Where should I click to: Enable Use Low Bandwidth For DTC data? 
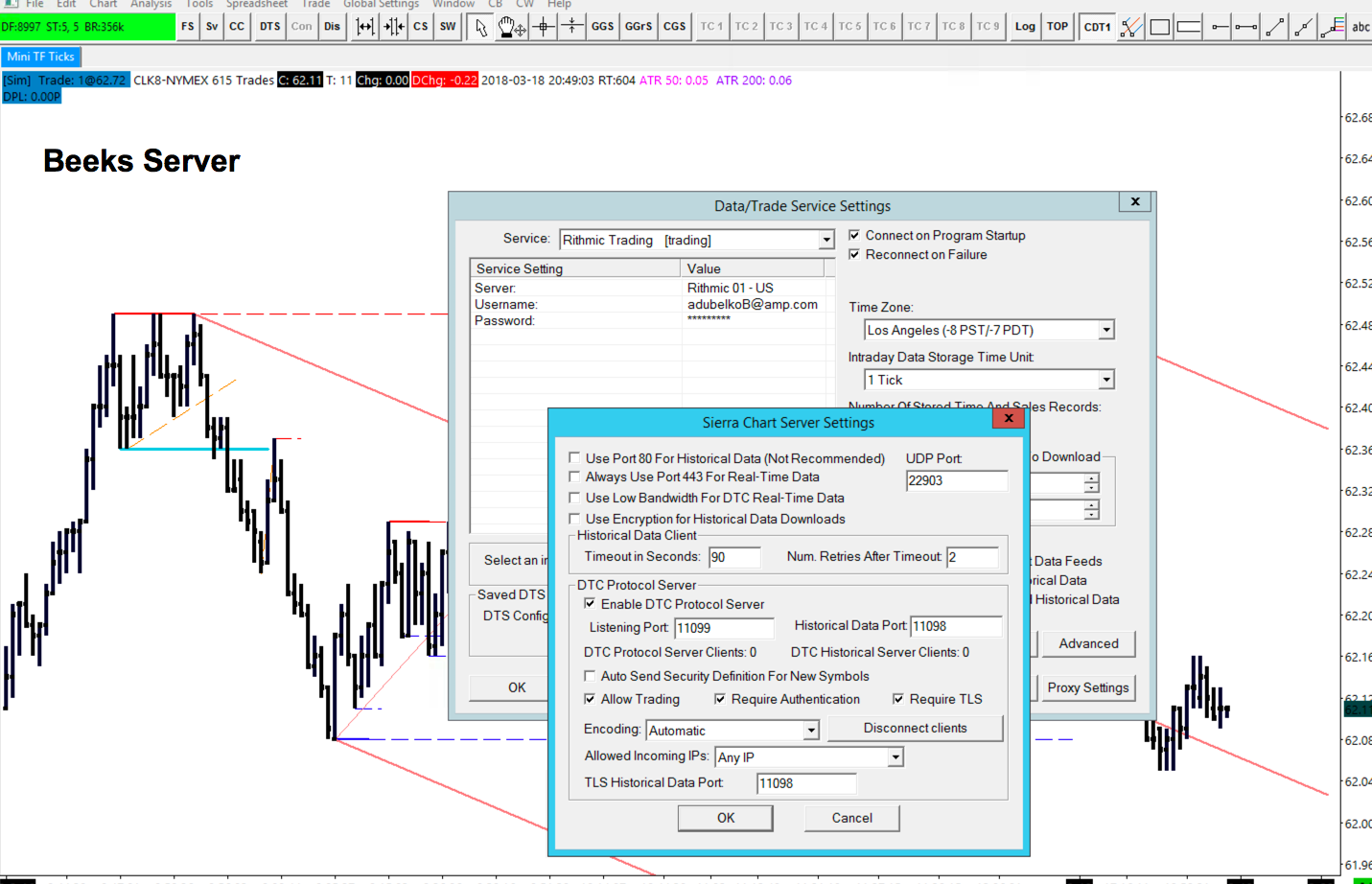coord(574,498)
